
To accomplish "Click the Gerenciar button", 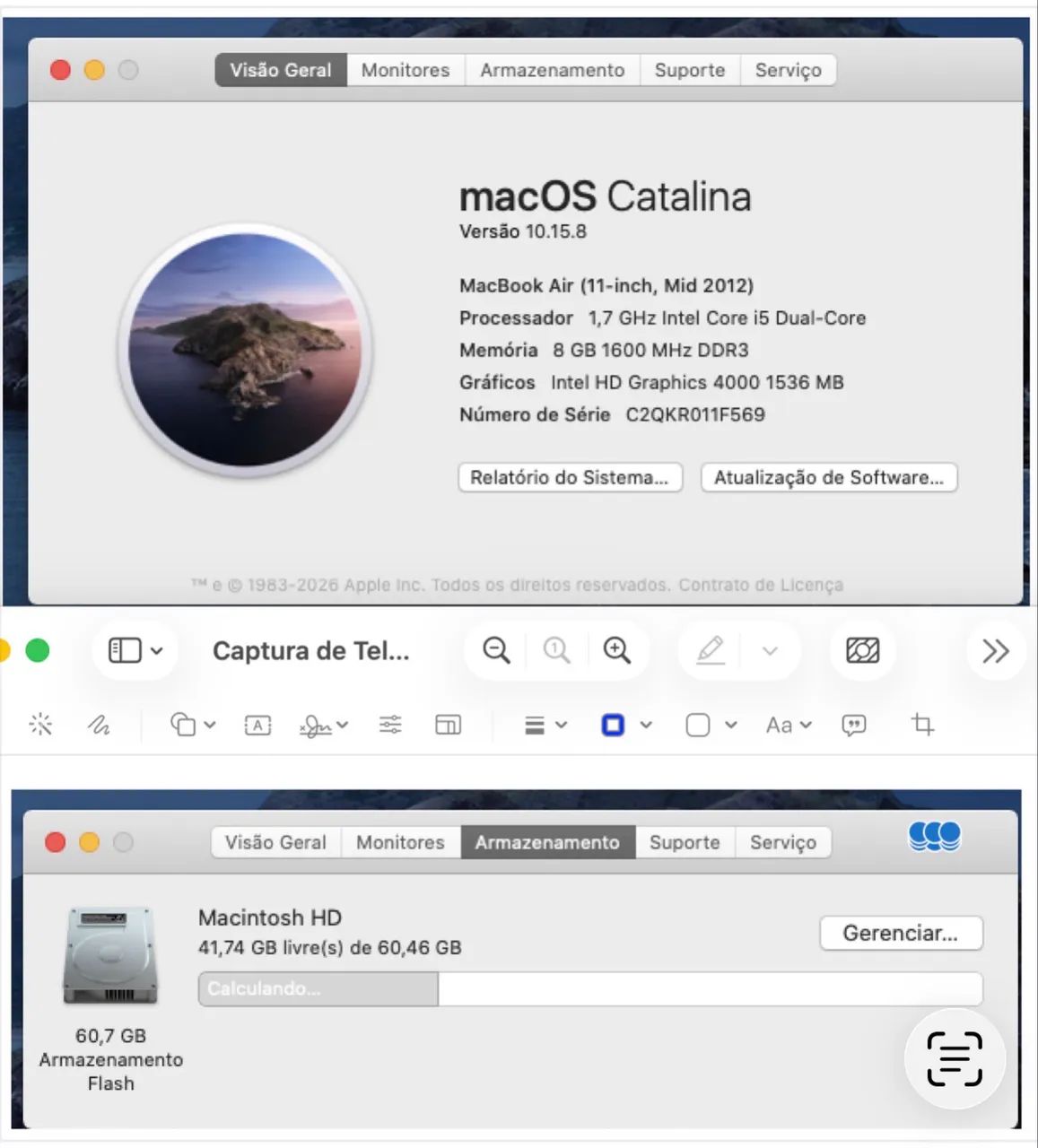I will 901,933.
